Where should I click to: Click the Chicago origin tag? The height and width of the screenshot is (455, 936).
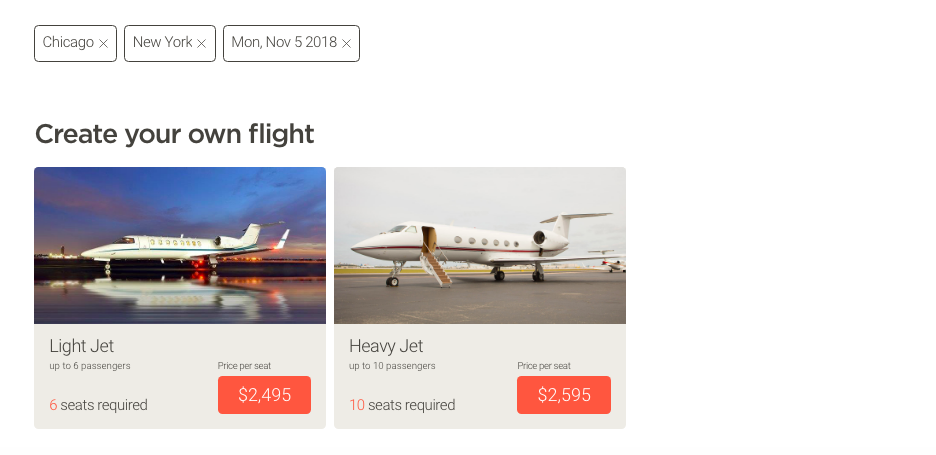[x=68, y=43]
